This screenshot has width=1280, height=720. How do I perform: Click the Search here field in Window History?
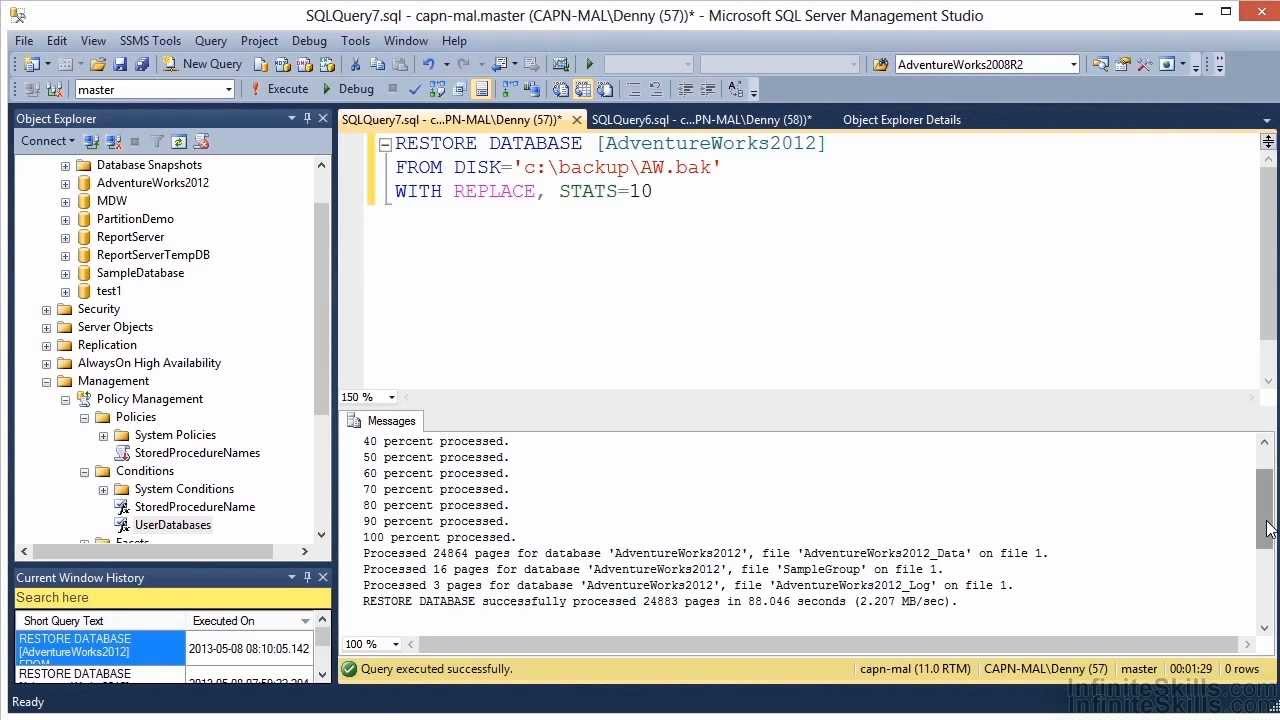click(x=173, y=598)
